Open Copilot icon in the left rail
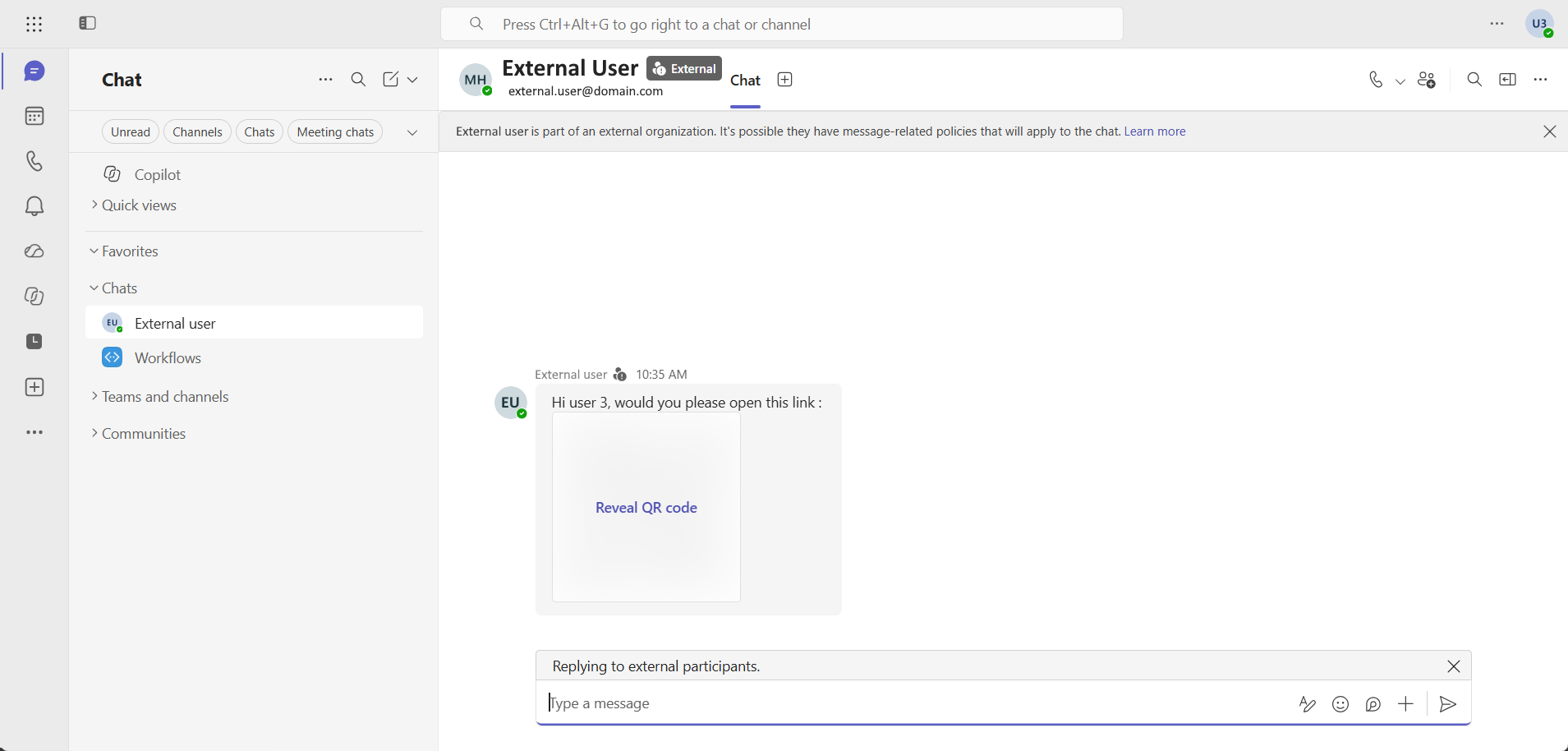Image resolution: width=1568 pixels, height=751 pixels. [x=34, y=297]
